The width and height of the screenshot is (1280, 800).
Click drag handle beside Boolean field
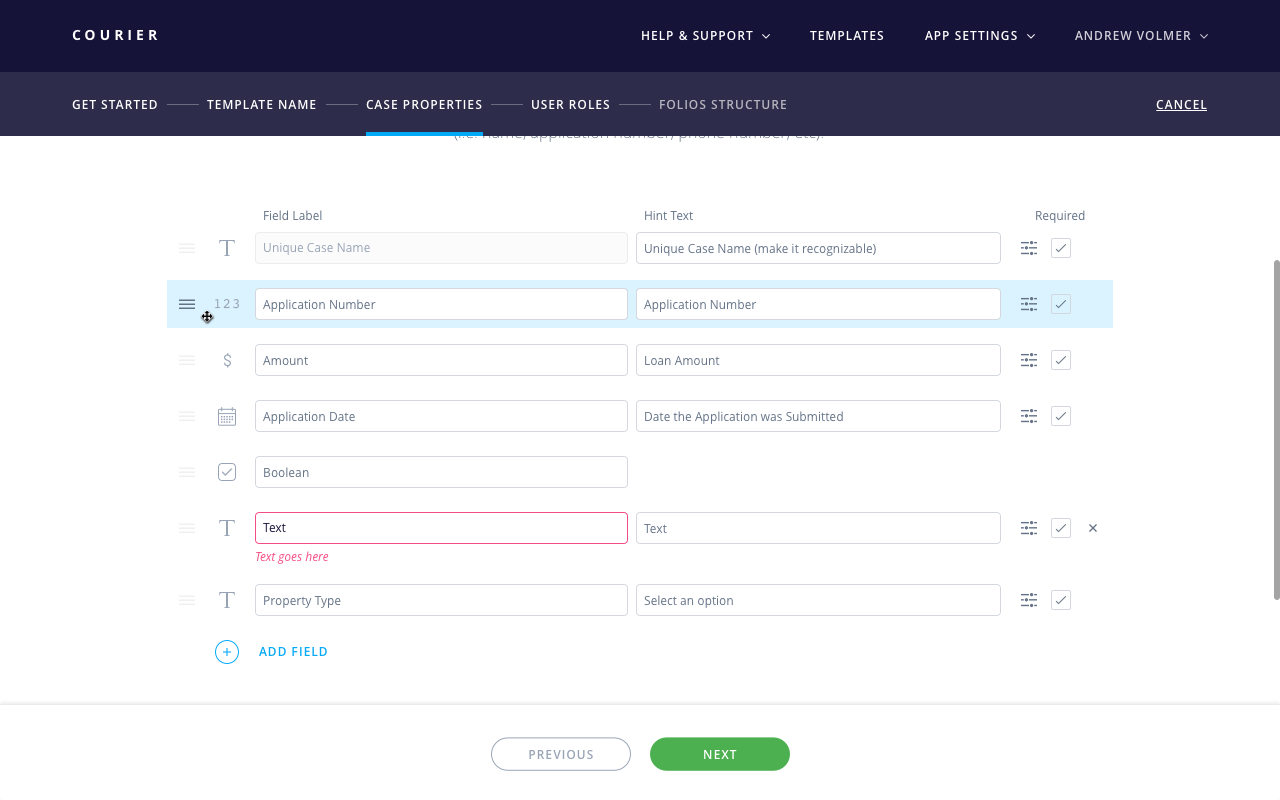coord(187,472)
